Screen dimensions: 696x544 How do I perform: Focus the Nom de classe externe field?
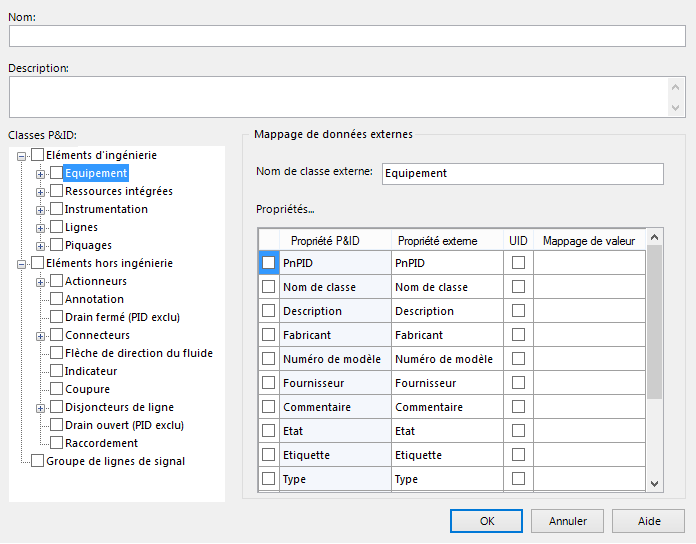523,174
